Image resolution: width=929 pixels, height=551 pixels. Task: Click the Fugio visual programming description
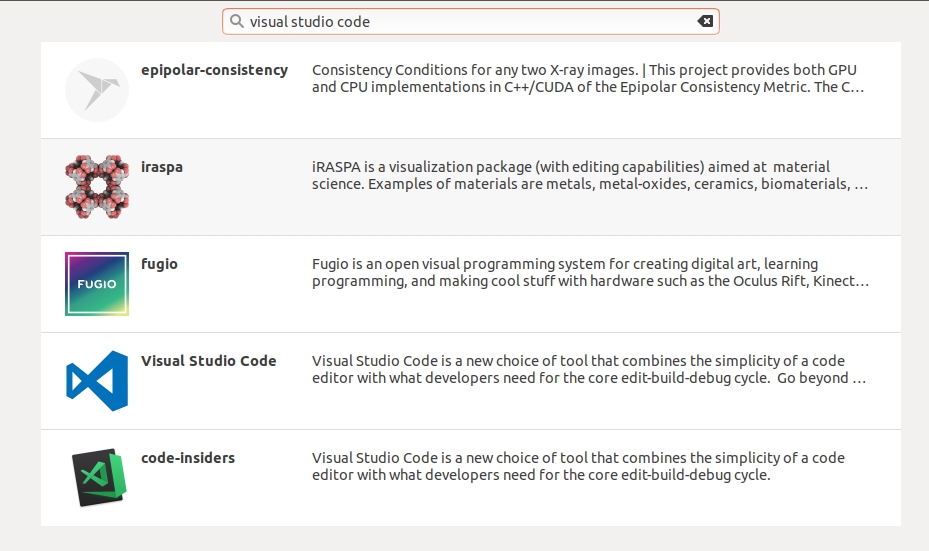pyautogui.click(x=589, y=273)
